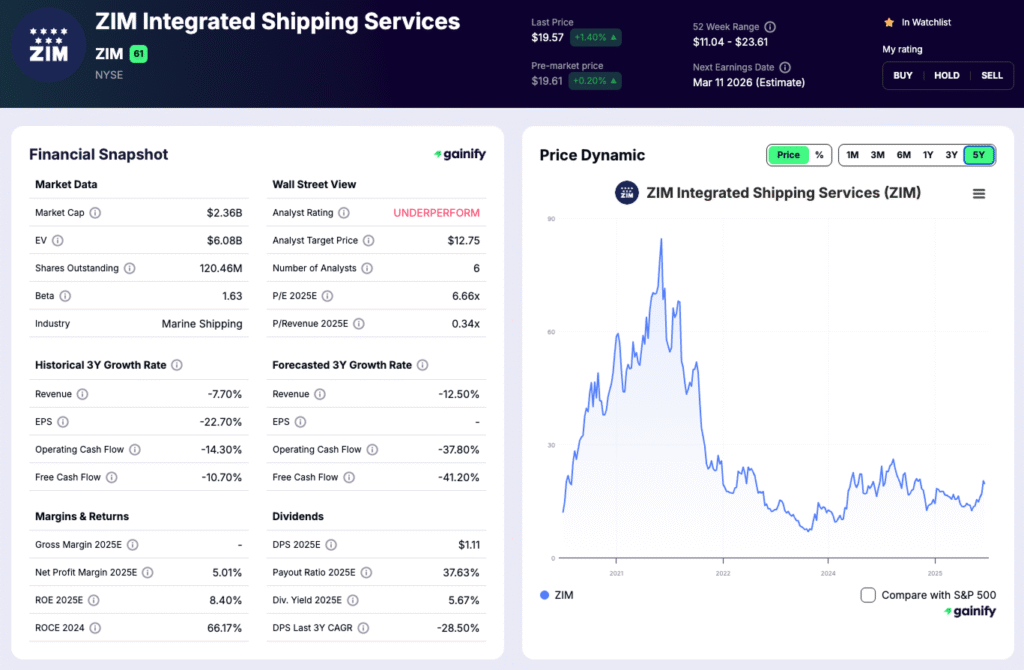Select the 1Y time range tab
This screenshot has height=670, width=1024.
tap(929, 155)
